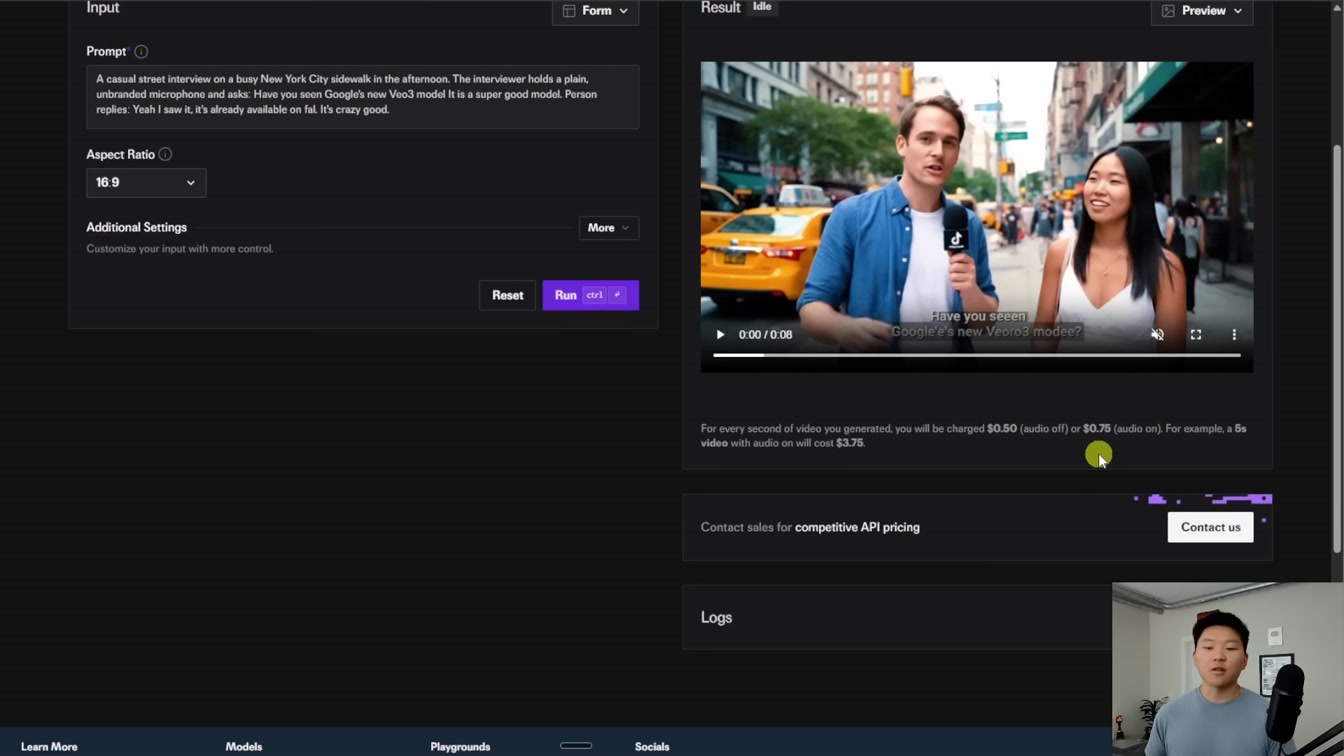Open the Form view dropdown
The width and height of the screenshot is (1344, 756).
click(x=596, y=11)
